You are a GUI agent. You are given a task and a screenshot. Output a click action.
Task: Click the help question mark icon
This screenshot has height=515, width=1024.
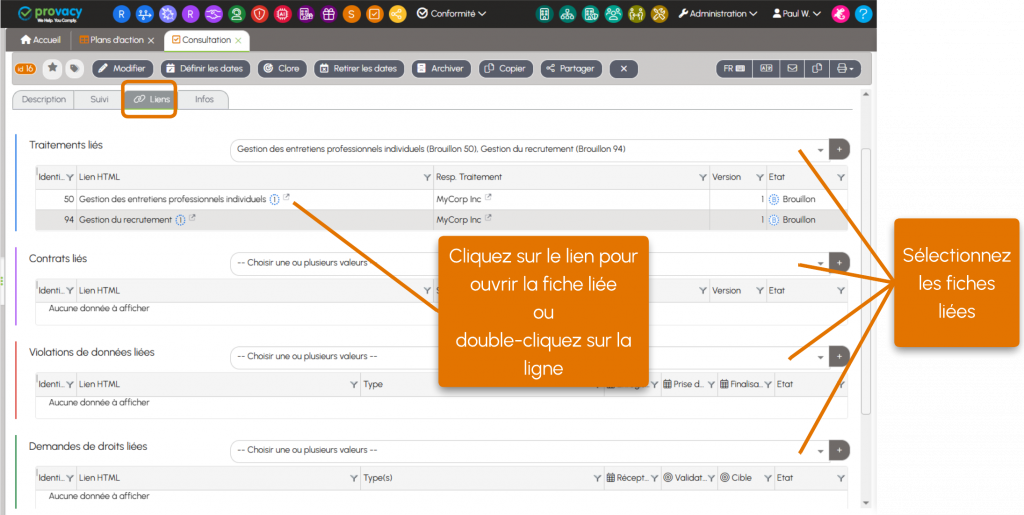point(863,14)
